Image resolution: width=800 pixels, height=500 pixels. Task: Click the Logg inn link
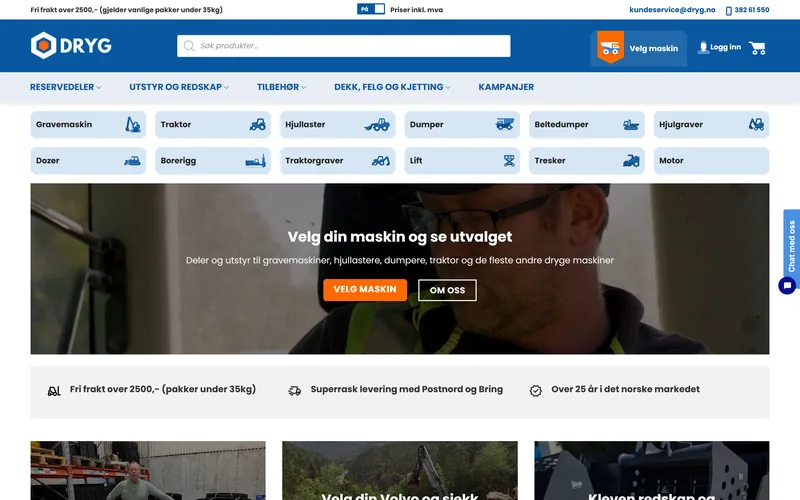pyautogui.click(x=726, y=47)
